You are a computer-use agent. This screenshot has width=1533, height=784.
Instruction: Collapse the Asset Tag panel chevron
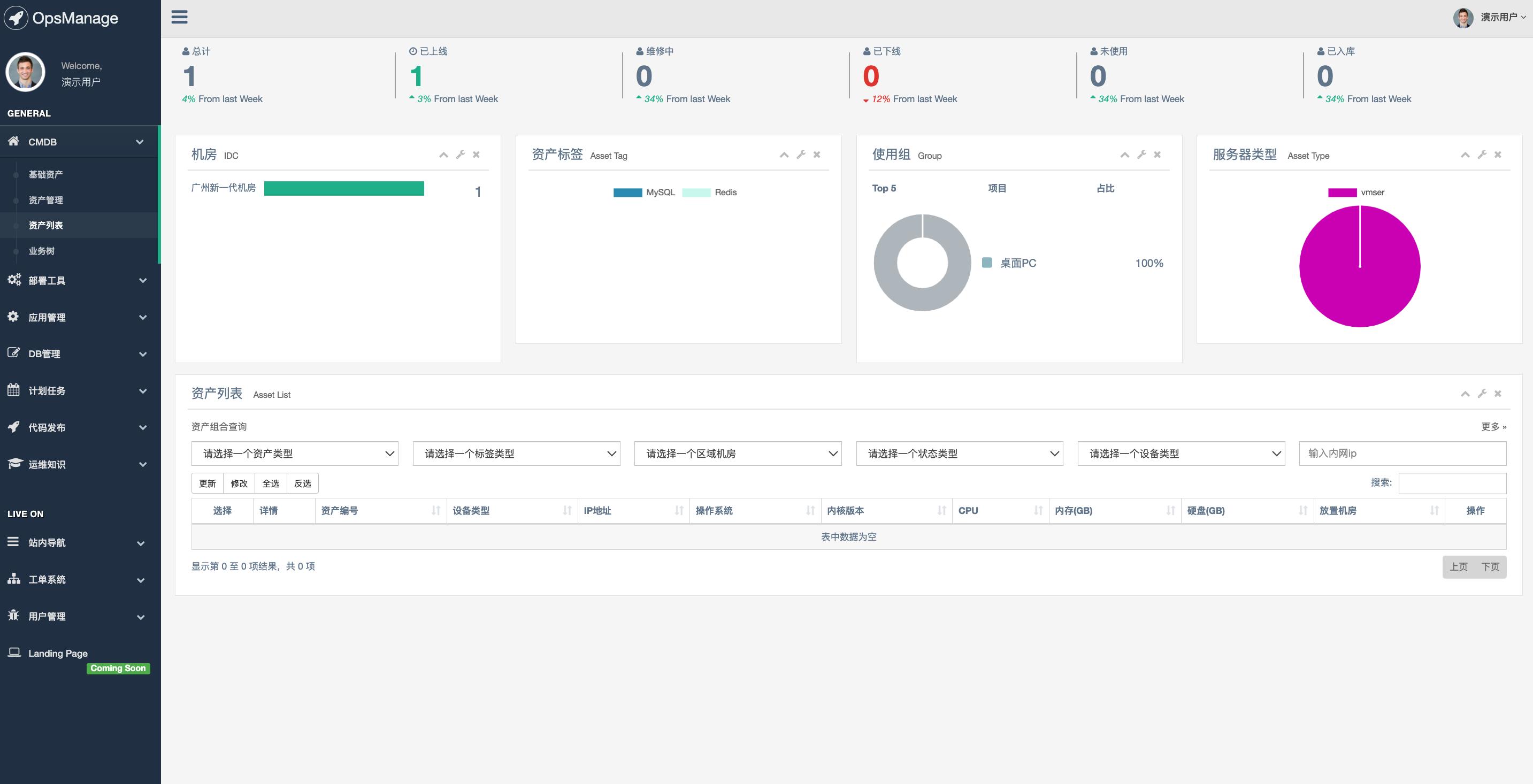(784, 155)
